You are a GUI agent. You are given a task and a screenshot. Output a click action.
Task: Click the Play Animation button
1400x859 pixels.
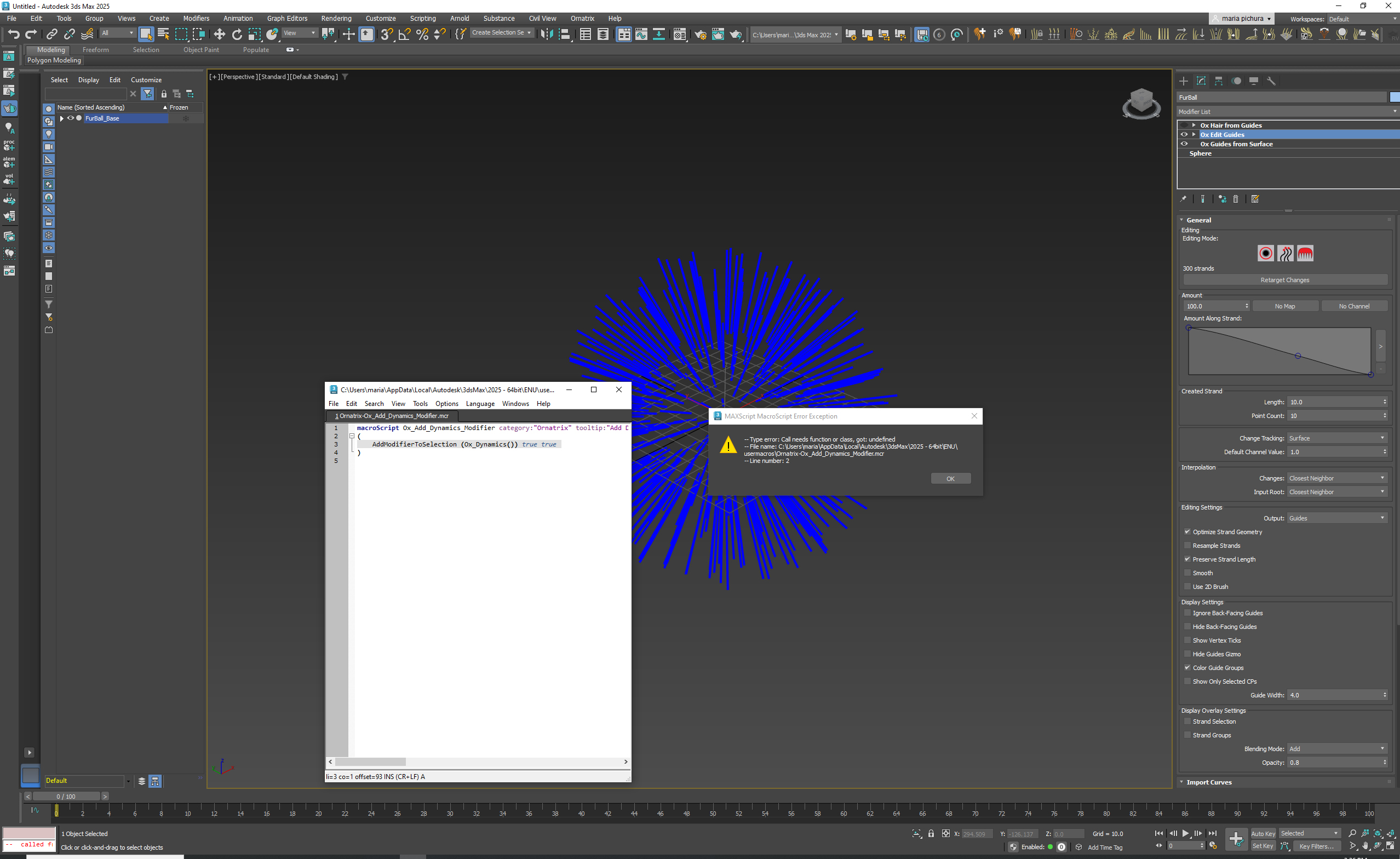[x=1185, y=833]
